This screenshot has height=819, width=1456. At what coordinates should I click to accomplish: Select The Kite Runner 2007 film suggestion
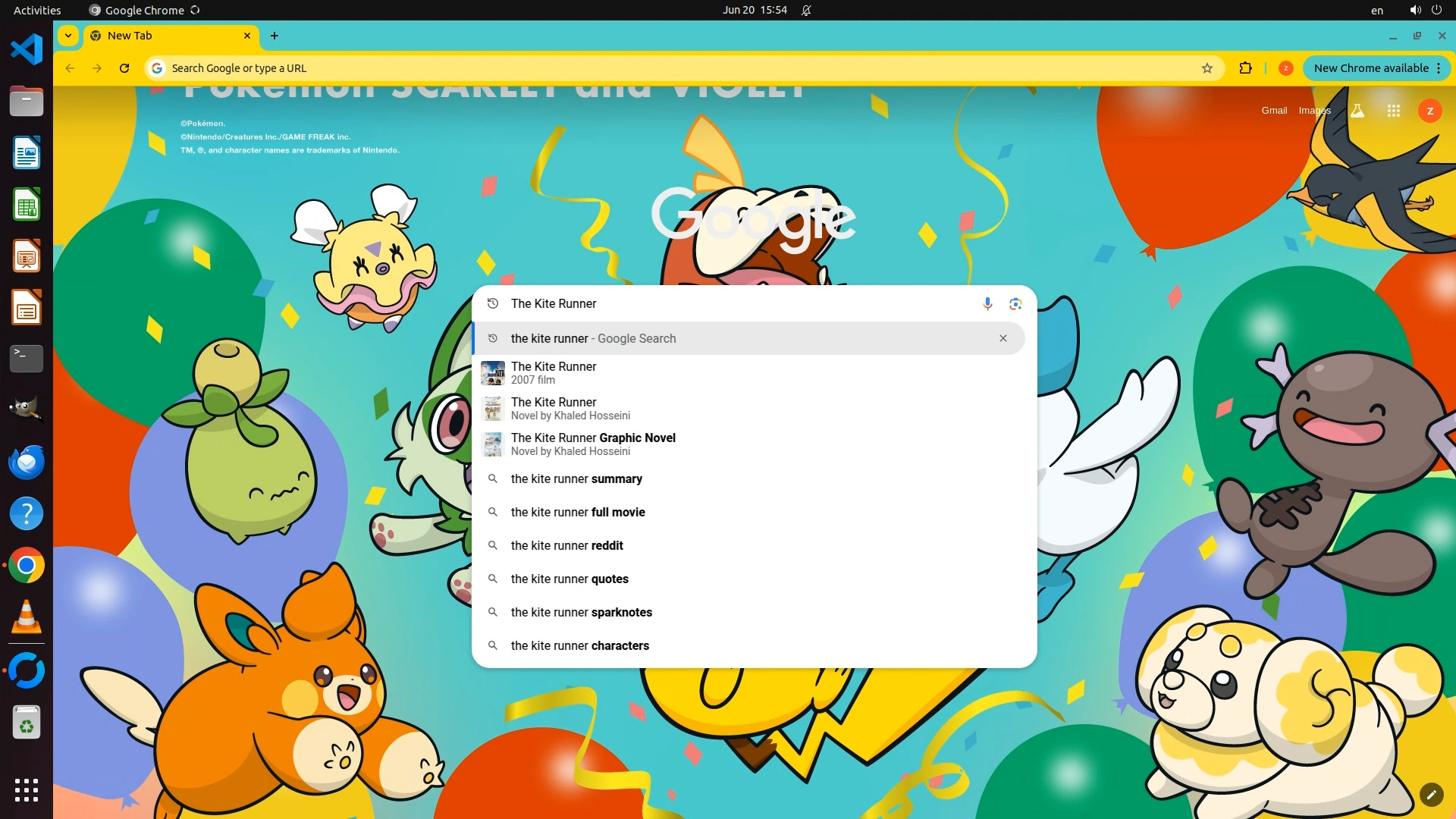pos(554,372)
